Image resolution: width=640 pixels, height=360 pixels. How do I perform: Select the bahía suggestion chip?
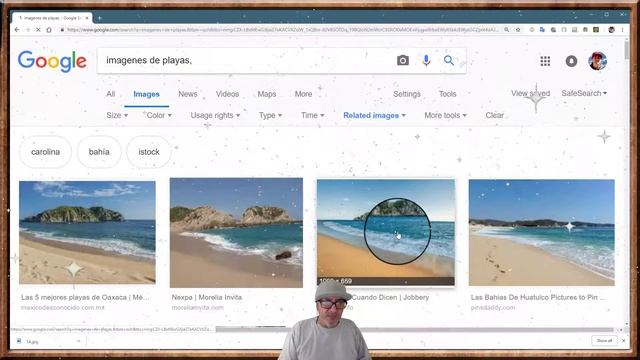pyautogui.click(x=99, y=152)
